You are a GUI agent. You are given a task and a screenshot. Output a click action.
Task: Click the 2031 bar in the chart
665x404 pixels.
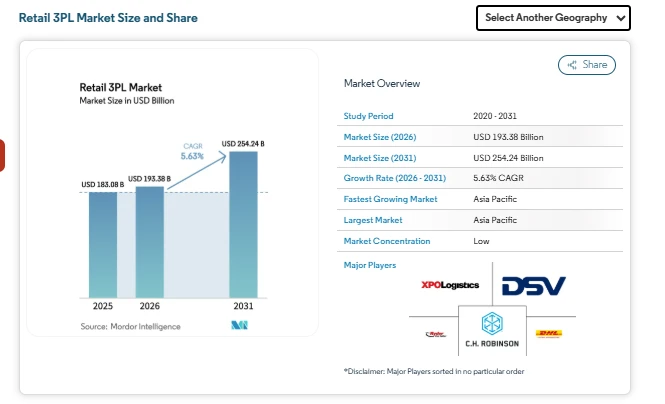(x=243, y=224)
